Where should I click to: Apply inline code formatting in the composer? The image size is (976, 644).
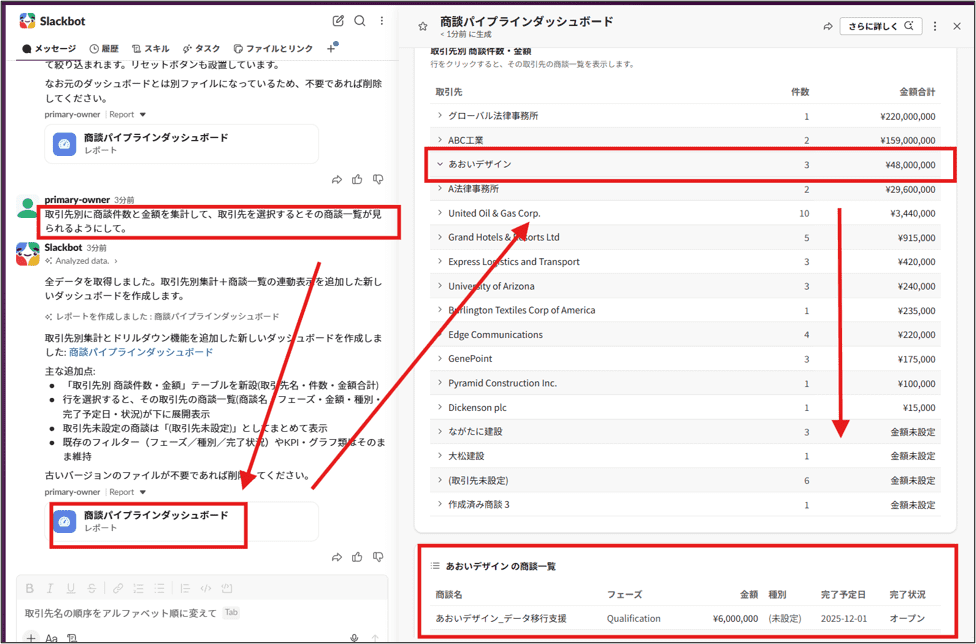tap(206, 588)
